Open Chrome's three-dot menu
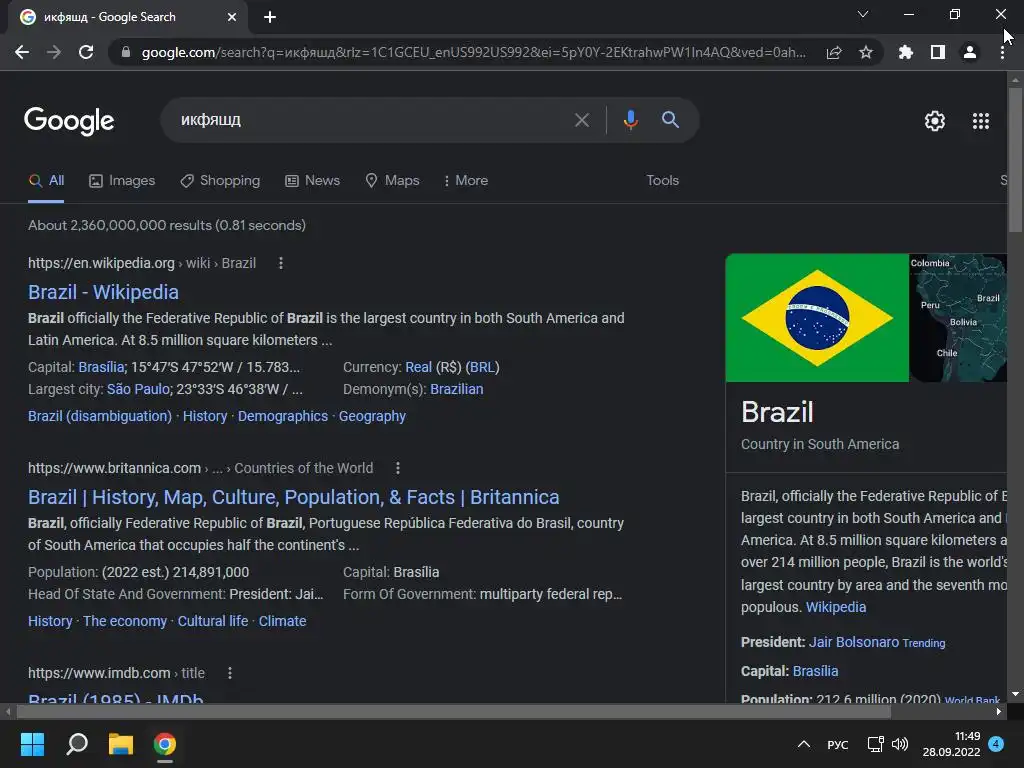Viewport: 1024px width, 768px height. point(1002,52)
